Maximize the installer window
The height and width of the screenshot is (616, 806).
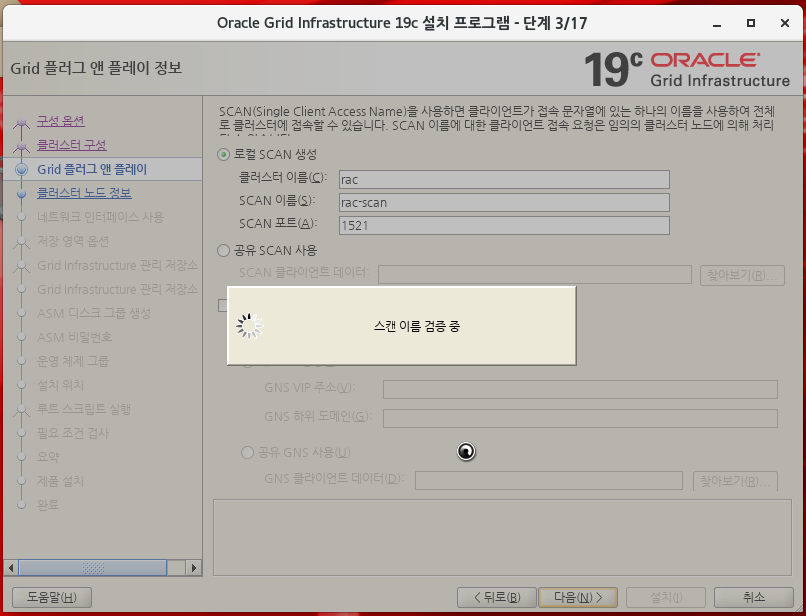click(751, 23)
